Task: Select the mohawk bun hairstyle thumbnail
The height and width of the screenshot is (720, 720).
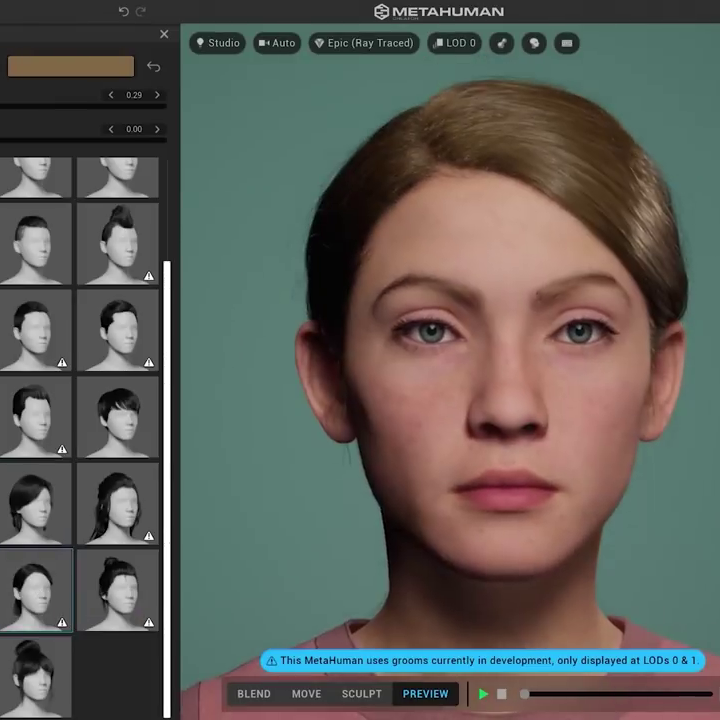Action: 118,243
